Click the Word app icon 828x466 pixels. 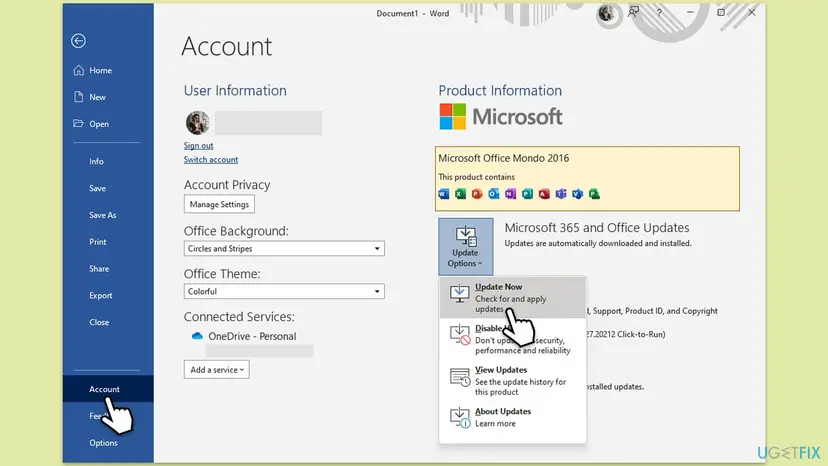click(444, 194)
